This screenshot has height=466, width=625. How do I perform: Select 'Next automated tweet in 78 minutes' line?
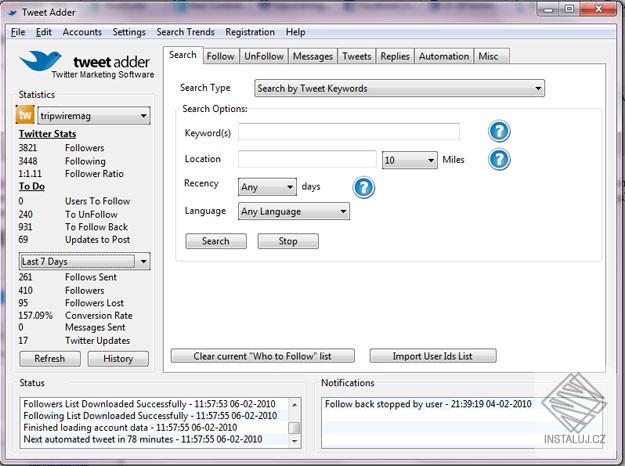[x=143, y=439]
